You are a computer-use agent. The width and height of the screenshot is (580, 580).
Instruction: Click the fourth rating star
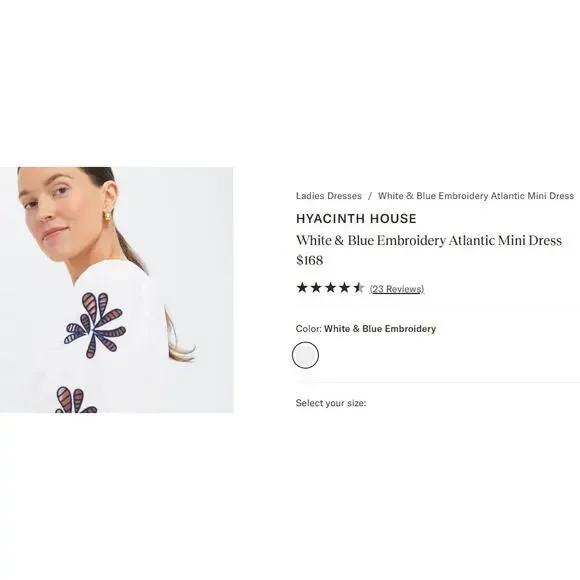[344, 287]
